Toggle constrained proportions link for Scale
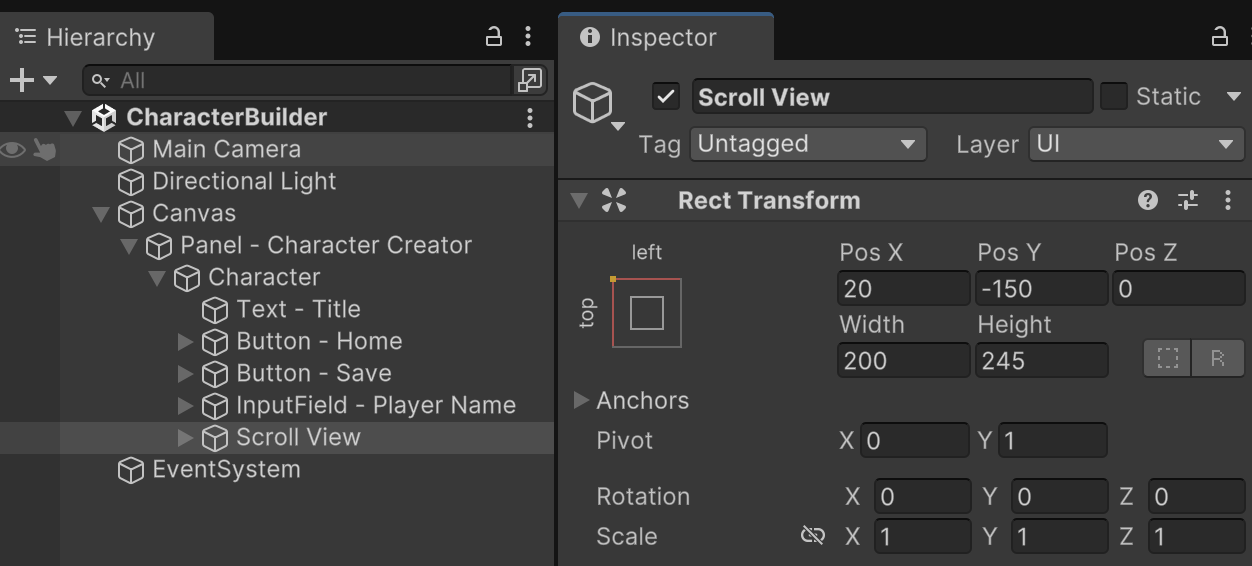Screen dimensions: 1252x566 pyautogui.click(x=813, y=536)
